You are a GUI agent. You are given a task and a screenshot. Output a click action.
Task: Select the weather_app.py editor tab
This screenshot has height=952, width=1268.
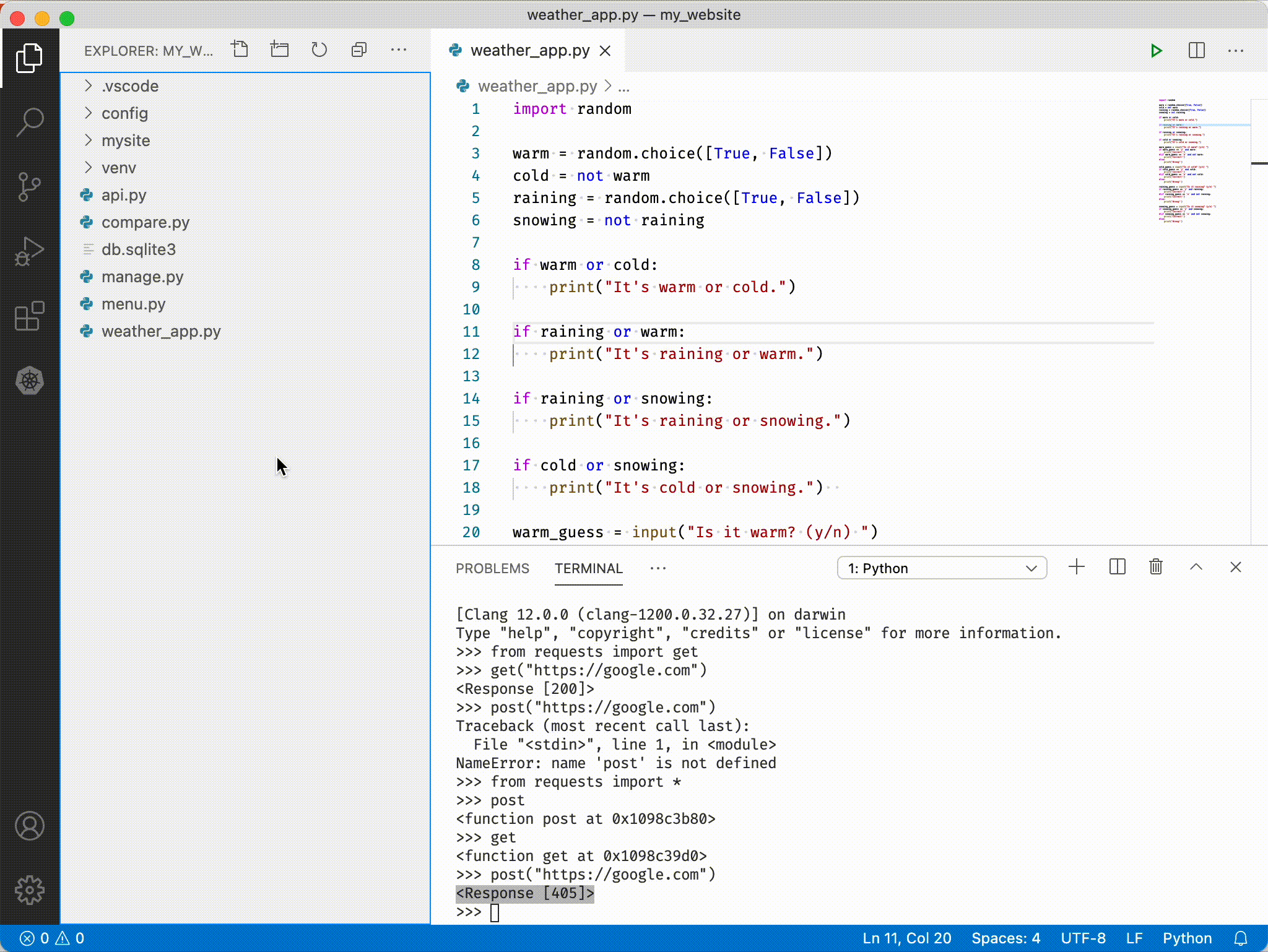[x=530, y=51]
